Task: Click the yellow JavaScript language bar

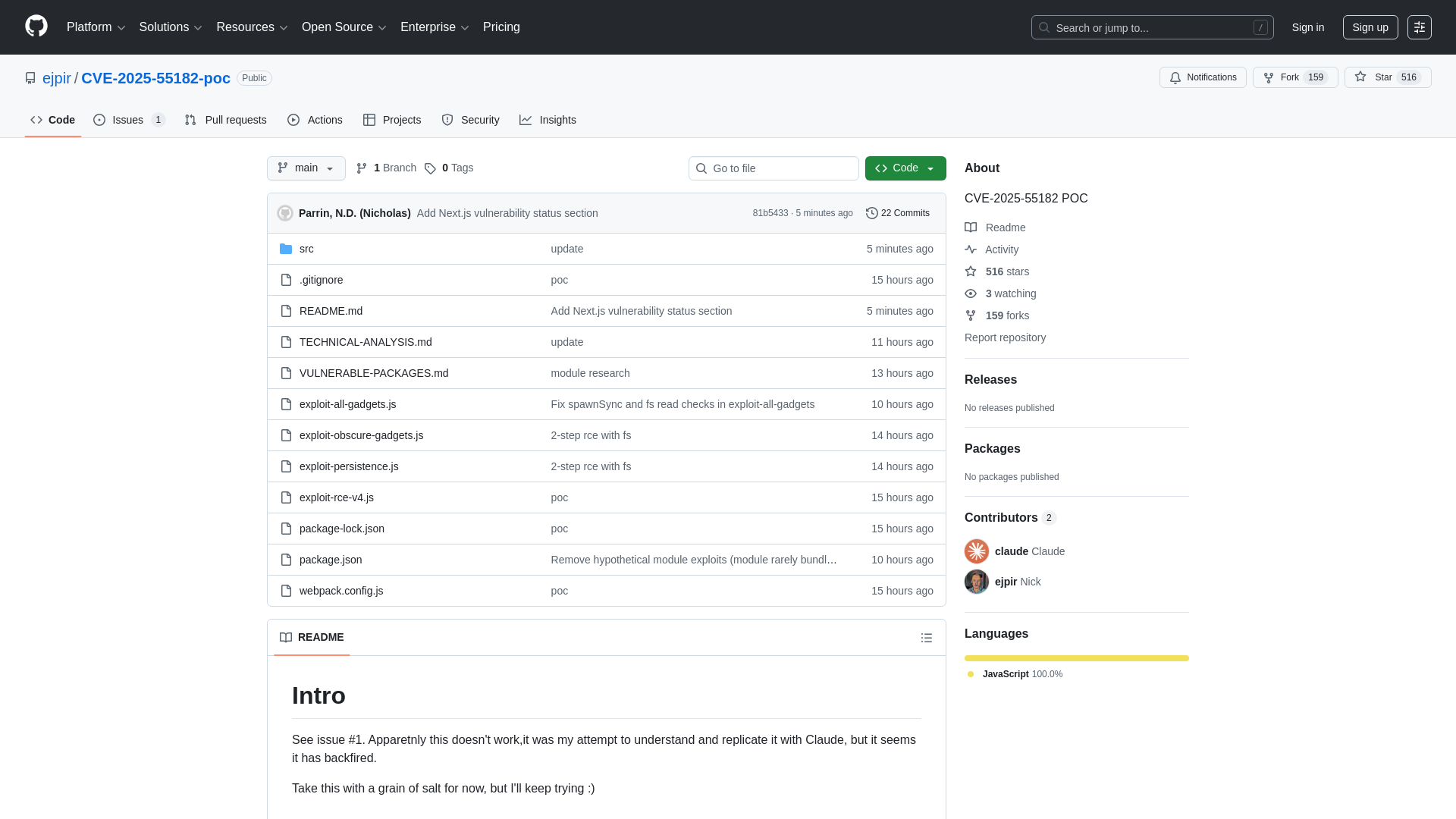Action: [x=1076, y=658]
